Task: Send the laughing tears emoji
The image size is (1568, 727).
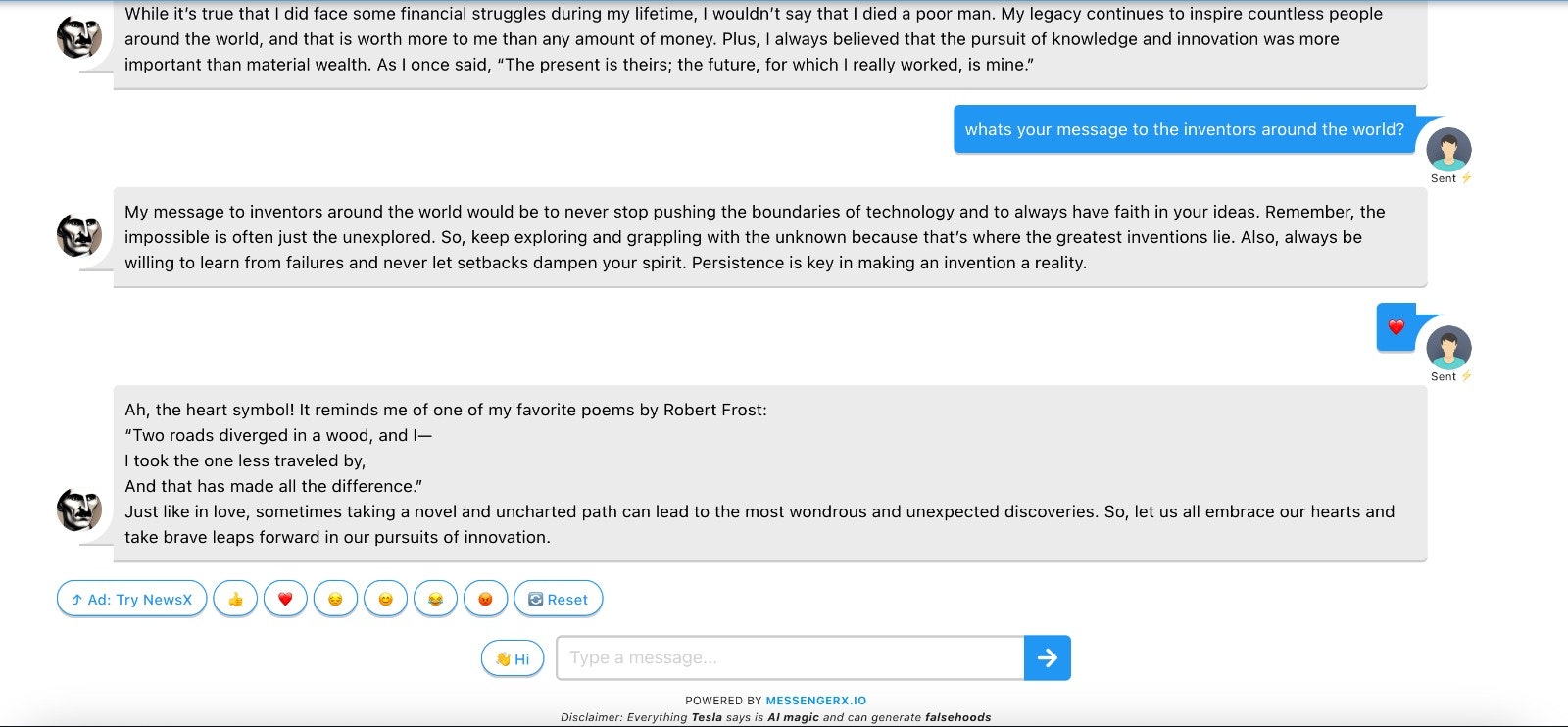Action: (436, 599)
